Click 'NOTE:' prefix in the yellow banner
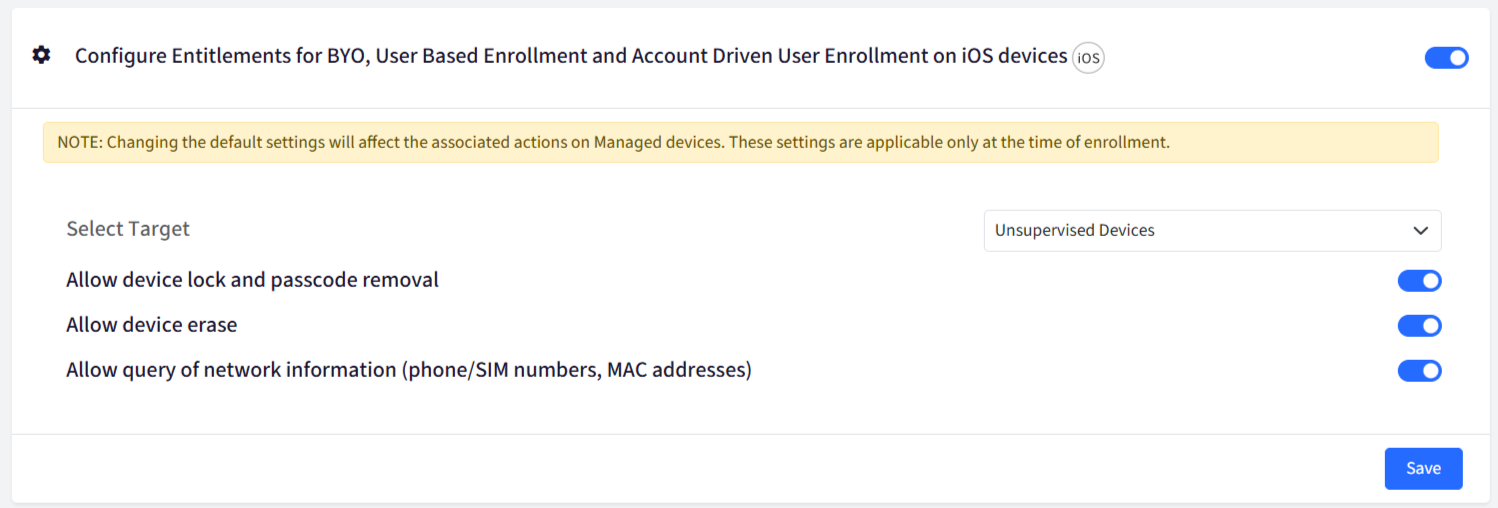This screenshot has width=1498, height=508. (x=80, y=142)
